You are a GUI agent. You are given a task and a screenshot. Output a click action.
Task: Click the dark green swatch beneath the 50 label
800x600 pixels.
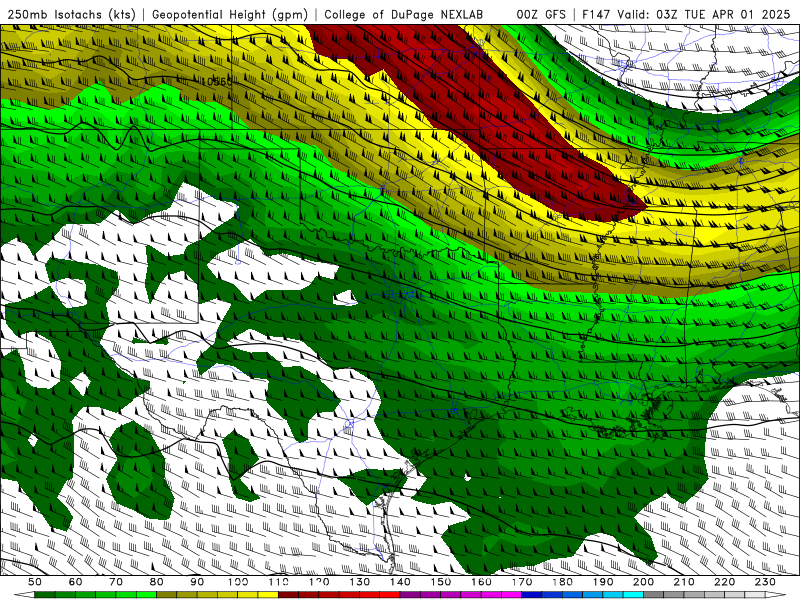click(x=45, y=595)
